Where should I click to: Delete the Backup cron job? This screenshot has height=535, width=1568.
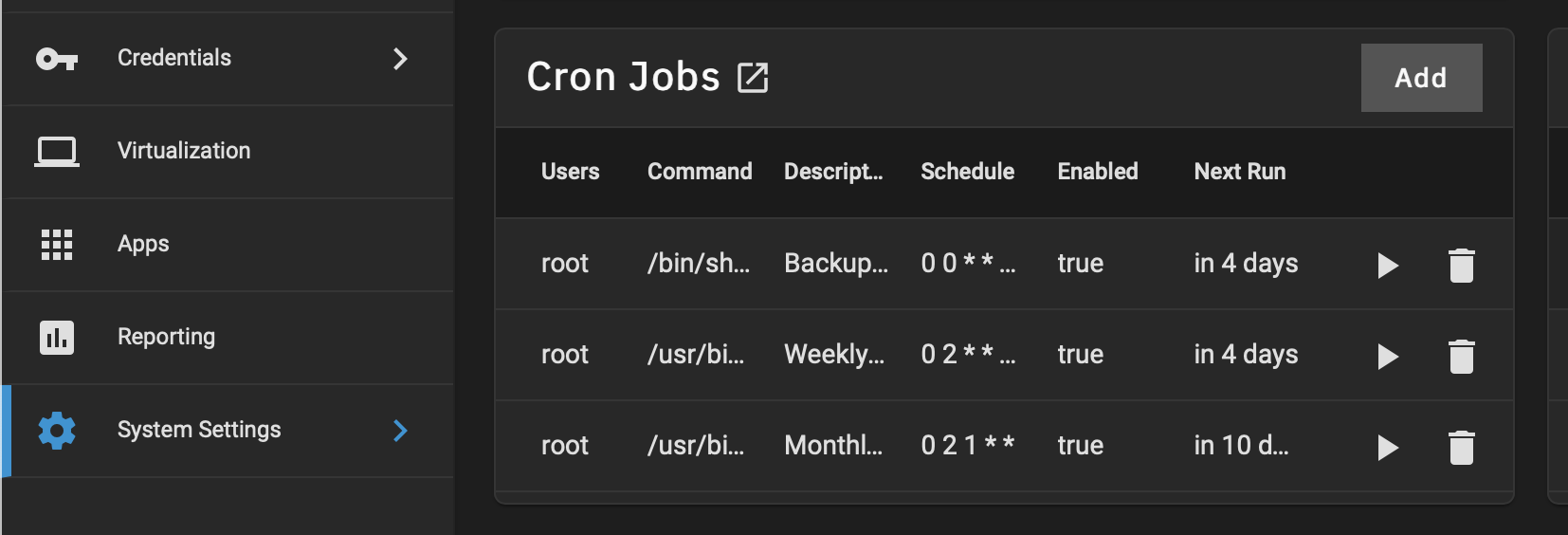pos(1462,266)
